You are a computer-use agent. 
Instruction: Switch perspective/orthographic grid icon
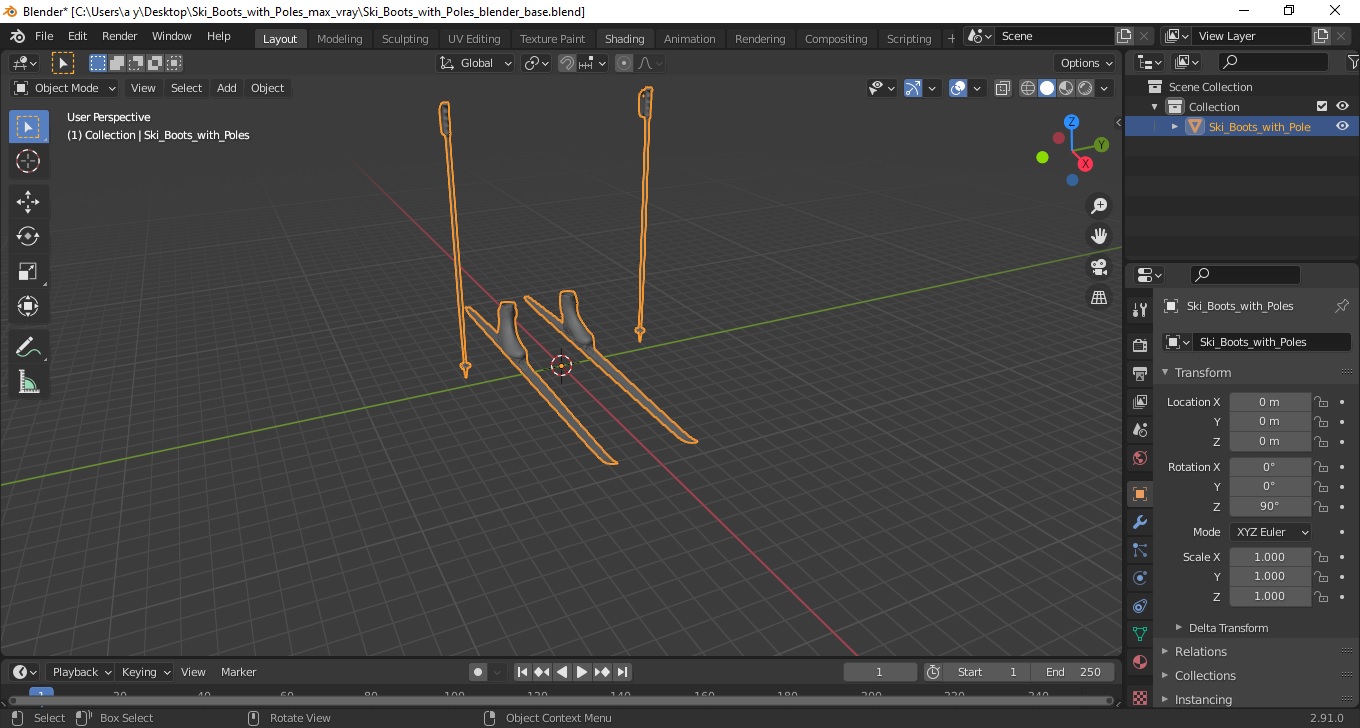point(1099,298)
